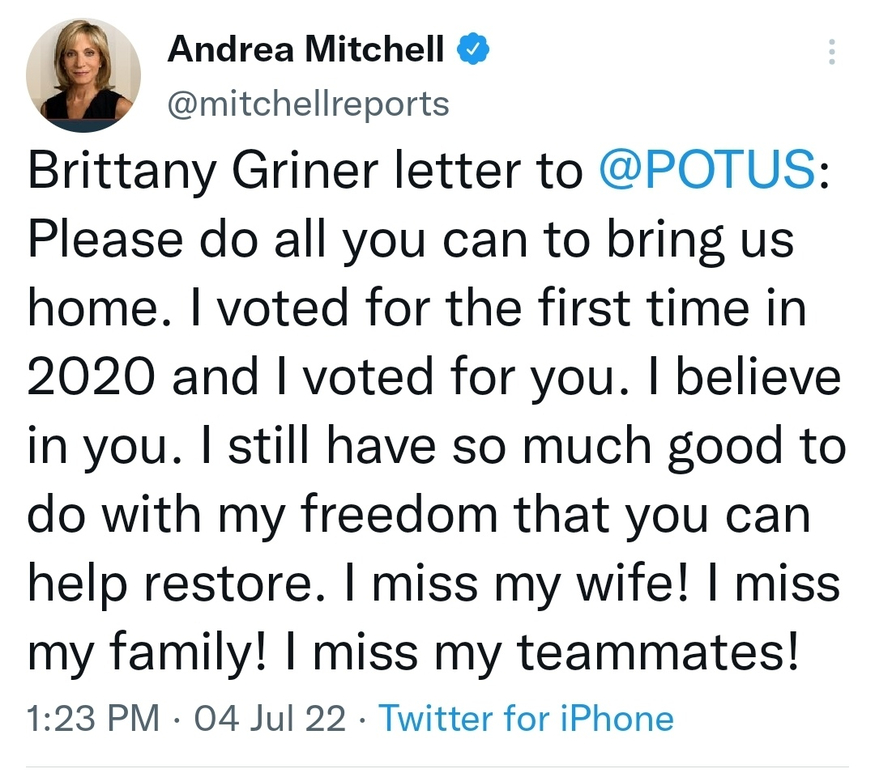Click the 1:23 PM timestamp
Viewport: 875px width, 773px height.
(x=88, y=718)
